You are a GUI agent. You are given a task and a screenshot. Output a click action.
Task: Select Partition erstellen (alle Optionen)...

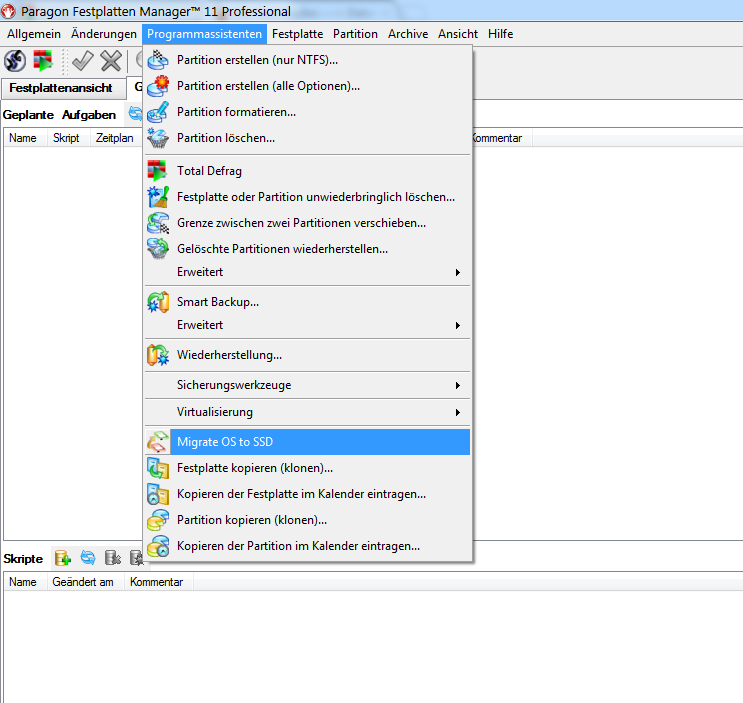pos(308,86)
